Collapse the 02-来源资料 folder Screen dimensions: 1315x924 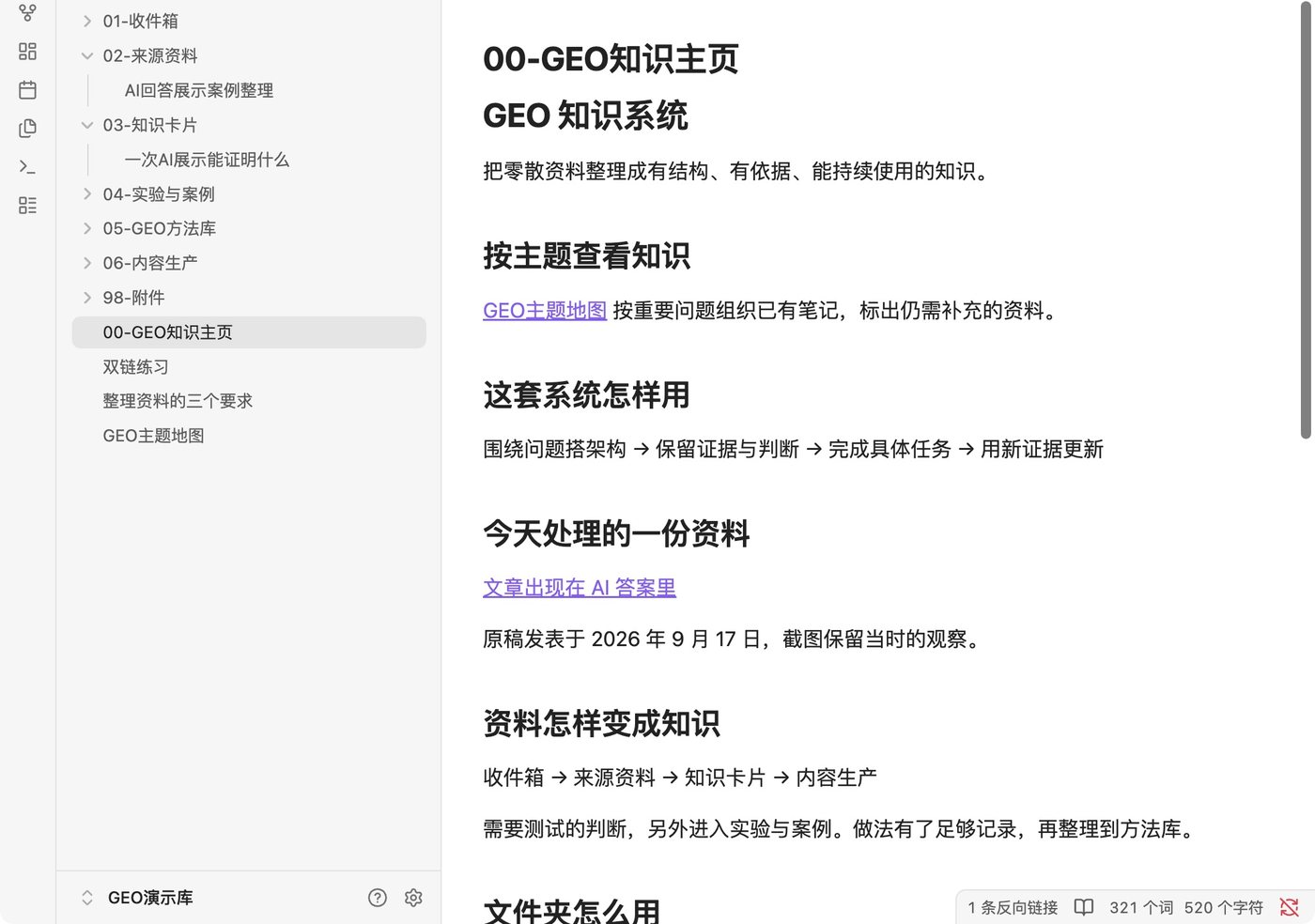point(87,55)
